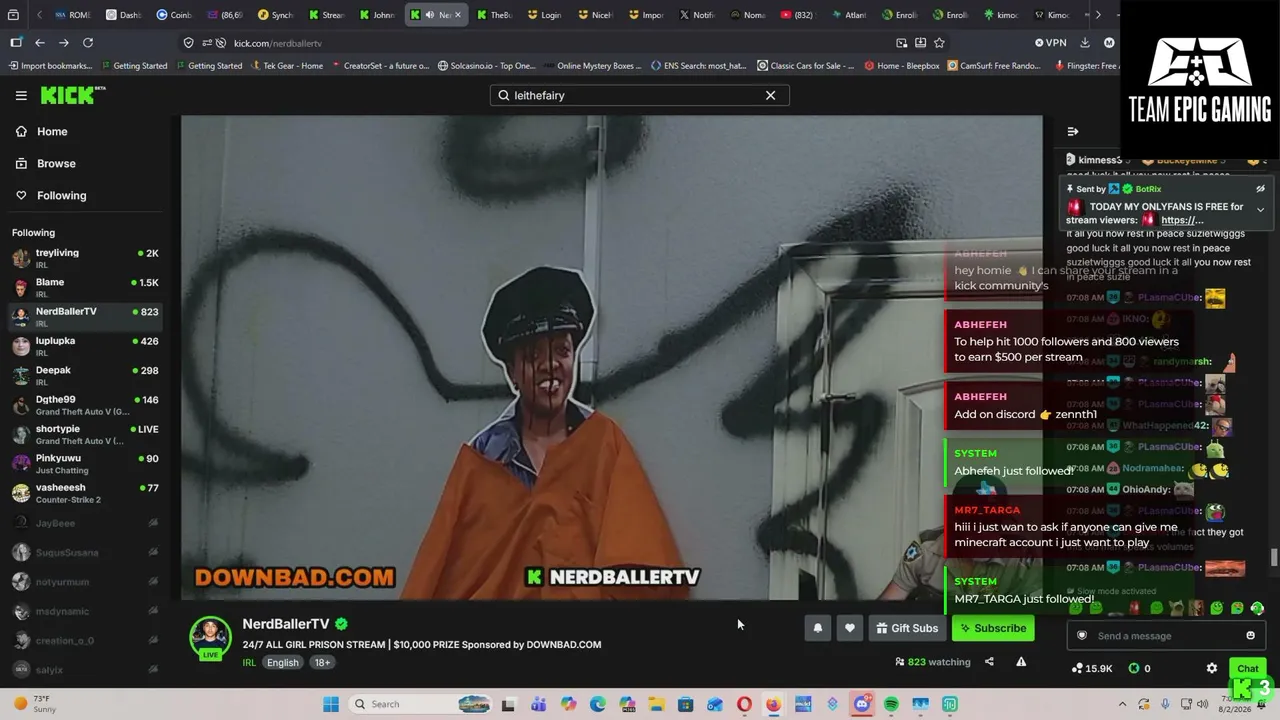Open shortypie's live stream
Viewport: 1280px width, 720px height.
(x=86, y=434)
